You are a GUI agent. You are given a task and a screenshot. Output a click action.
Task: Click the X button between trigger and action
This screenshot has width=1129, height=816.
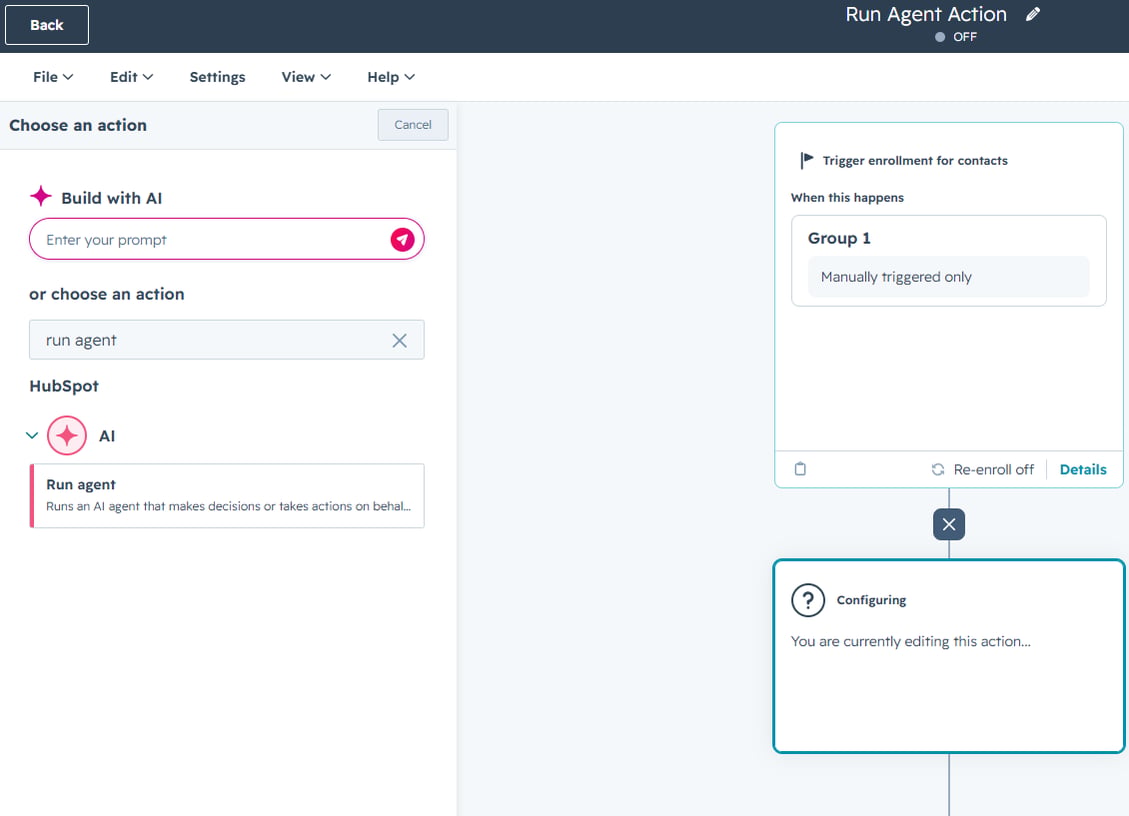[x=949, y=524]
